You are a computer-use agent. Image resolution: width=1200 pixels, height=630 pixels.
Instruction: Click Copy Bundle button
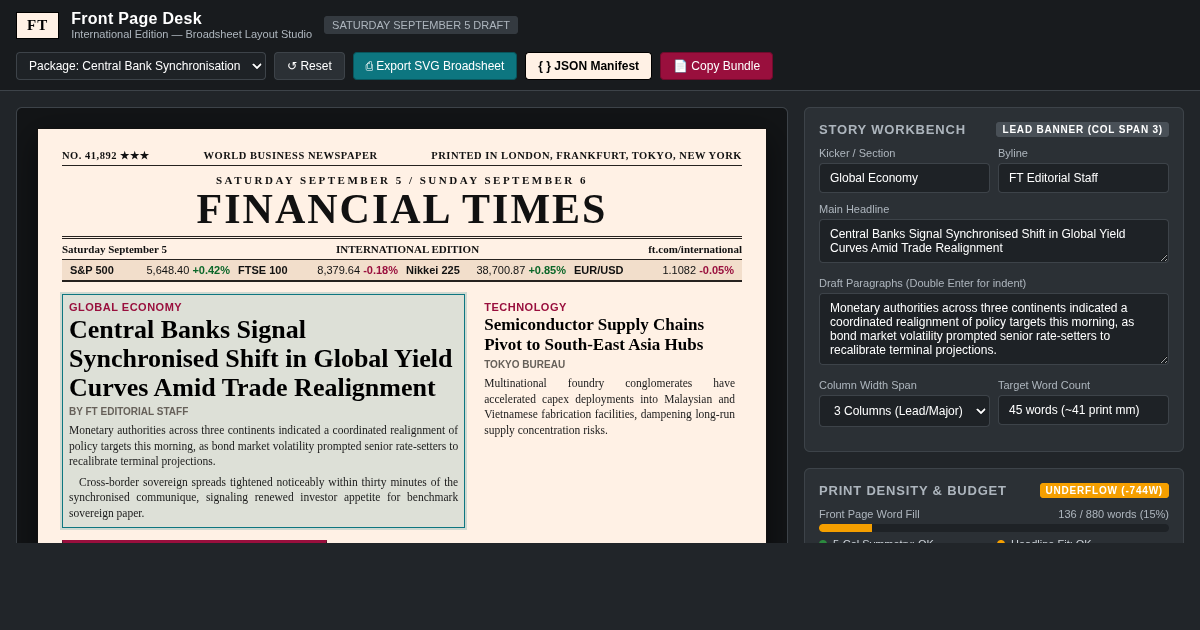[716, 66]
